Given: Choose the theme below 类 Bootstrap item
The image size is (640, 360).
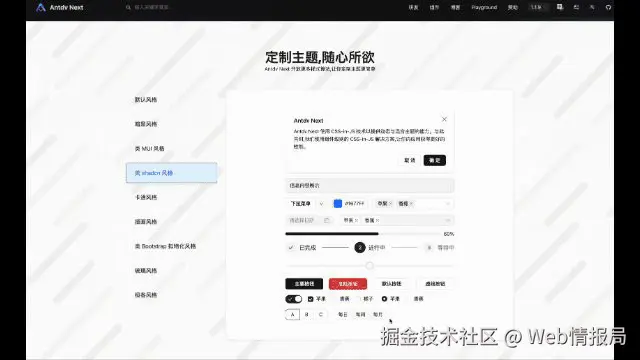Looking at the screenshot, I should coord(171,271).
